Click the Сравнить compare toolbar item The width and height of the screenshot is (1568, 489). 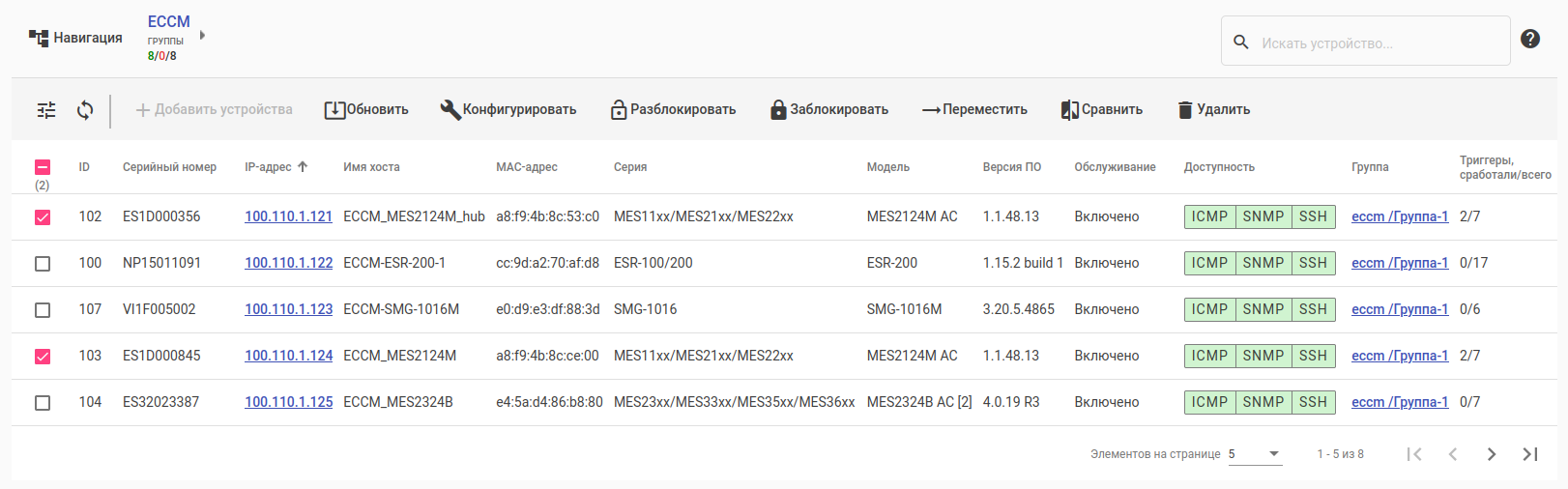1102,110
